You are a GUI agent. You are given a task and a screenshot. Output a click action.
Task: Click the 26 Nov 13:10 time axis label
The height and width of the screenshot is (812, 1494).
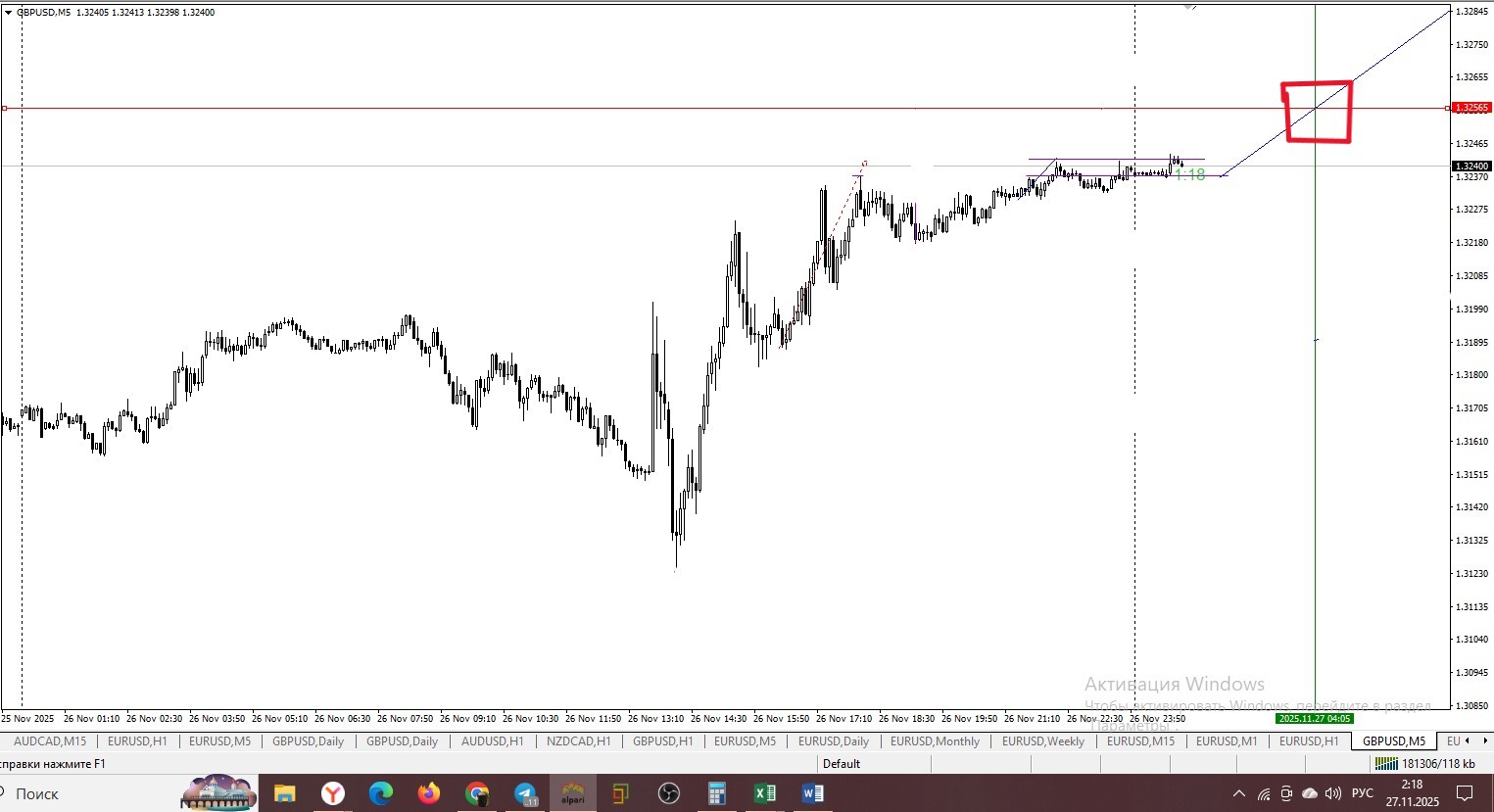coord(656,719)
